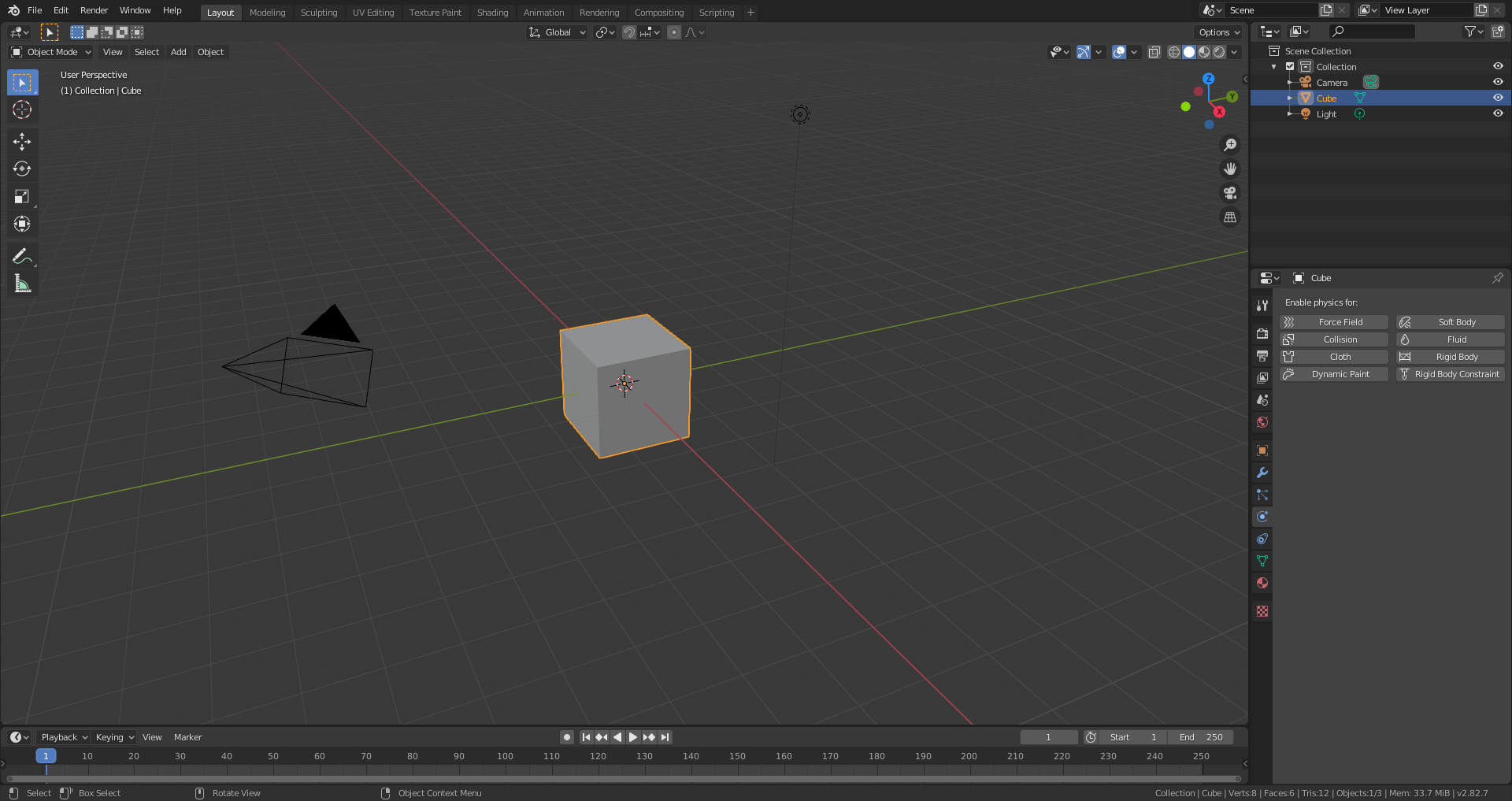Hide the Cube in outliner
Screen dimensions: 1512x801
click(x=1498, y=98)
